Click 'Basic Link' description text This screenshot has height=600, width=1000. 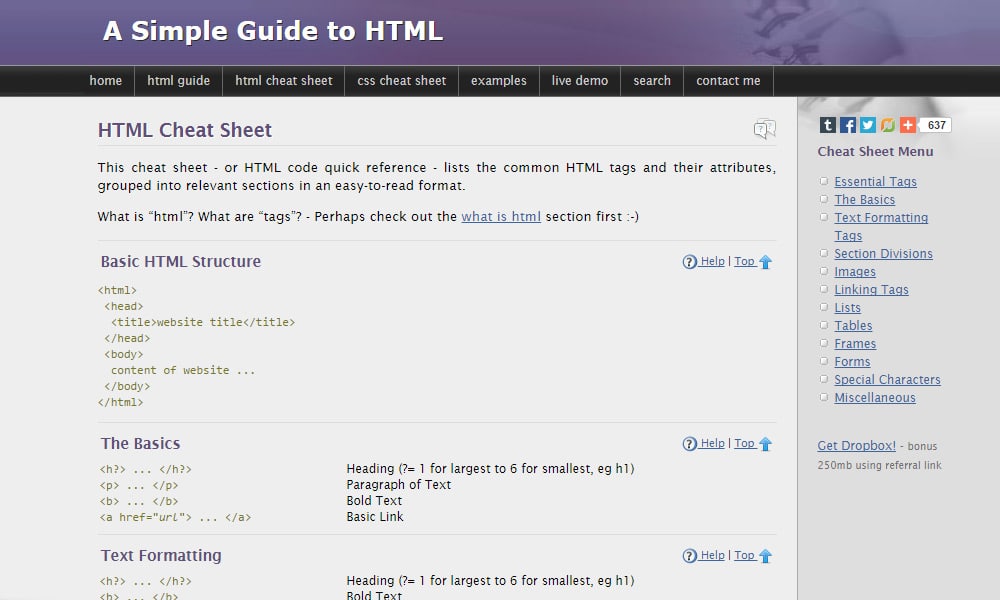pos(375,516)
